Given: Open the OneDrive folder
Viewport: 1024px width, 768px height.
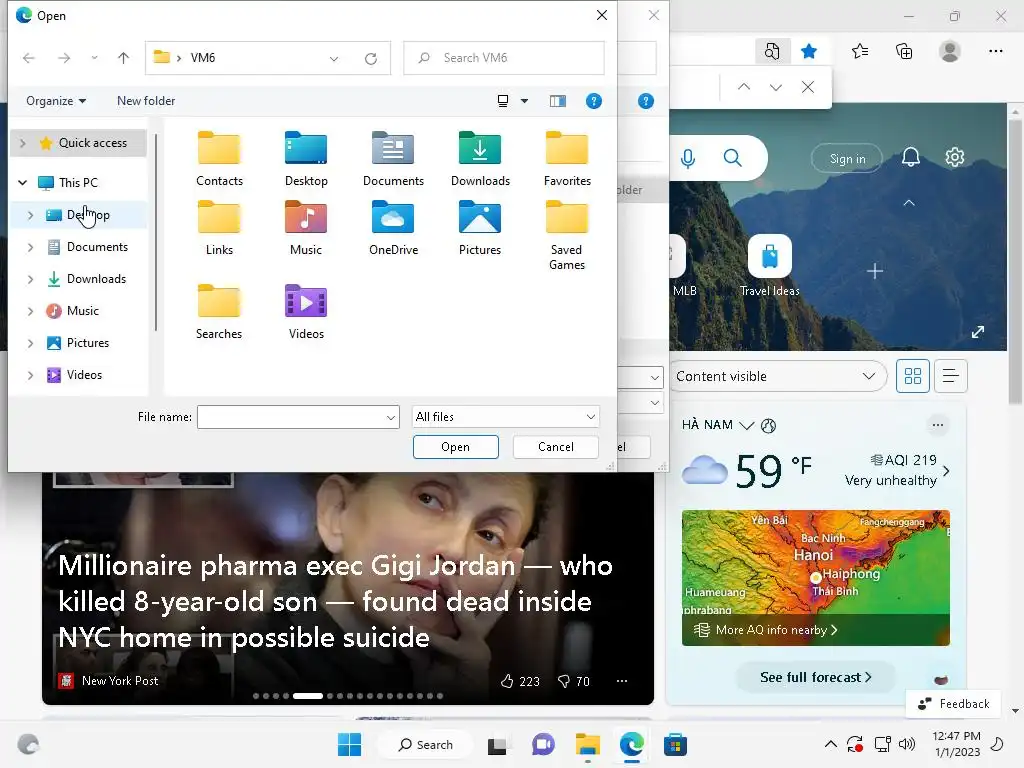Looking at the screenshot, I should click(393, 227).
